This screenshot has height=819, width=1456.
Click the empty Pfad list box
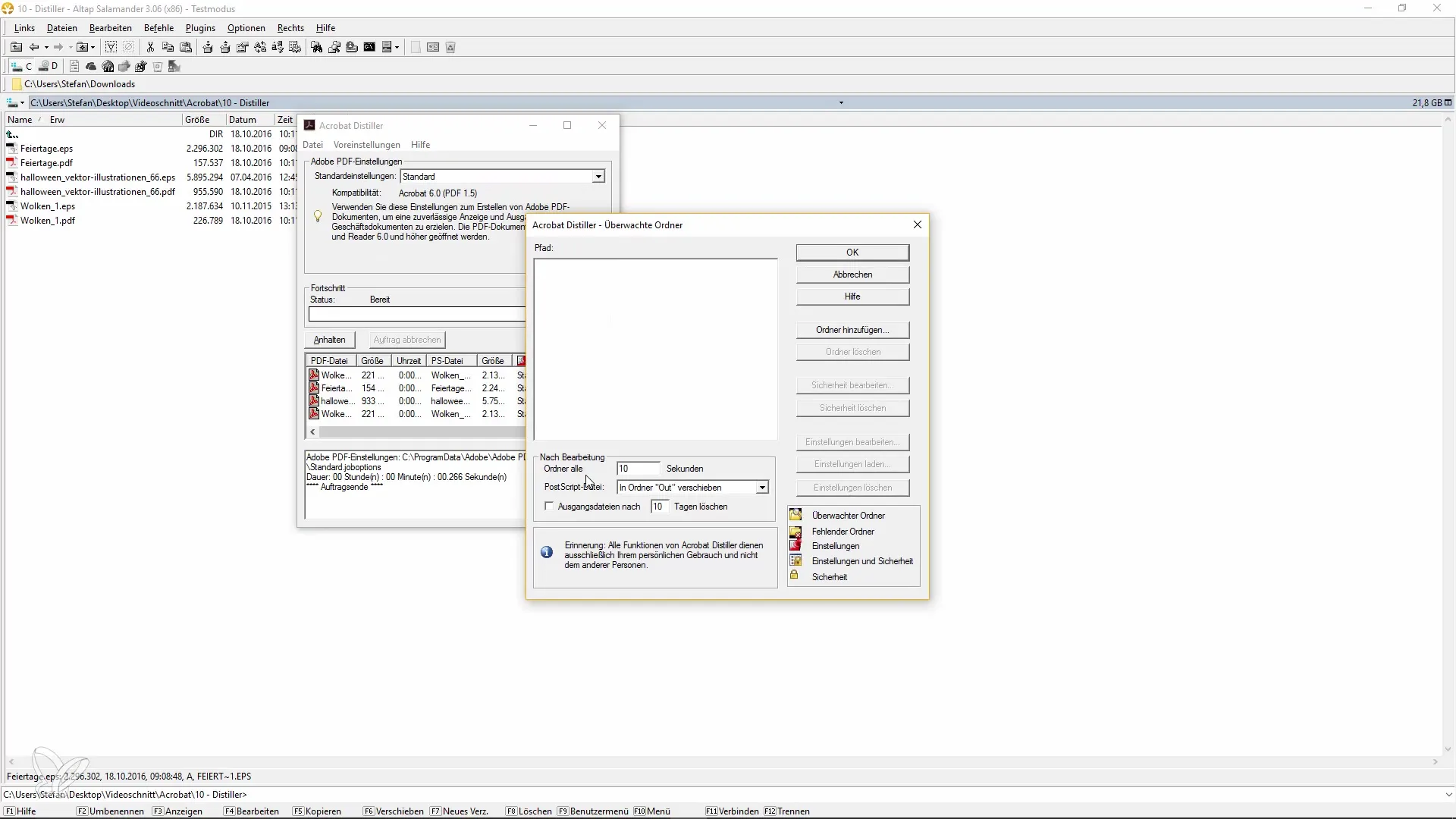655,350
